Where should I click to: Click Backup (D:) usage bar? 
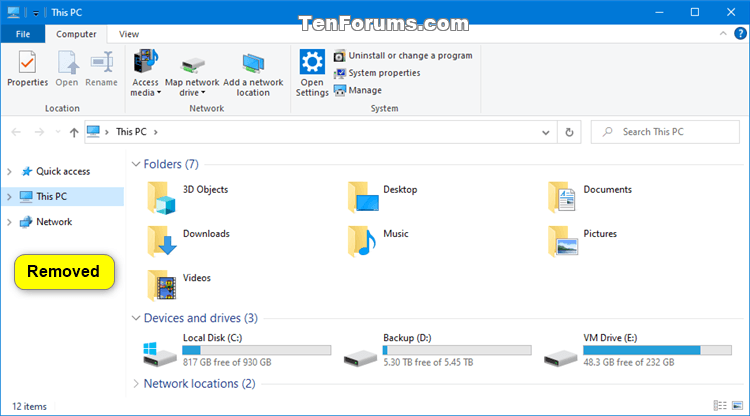457,350
